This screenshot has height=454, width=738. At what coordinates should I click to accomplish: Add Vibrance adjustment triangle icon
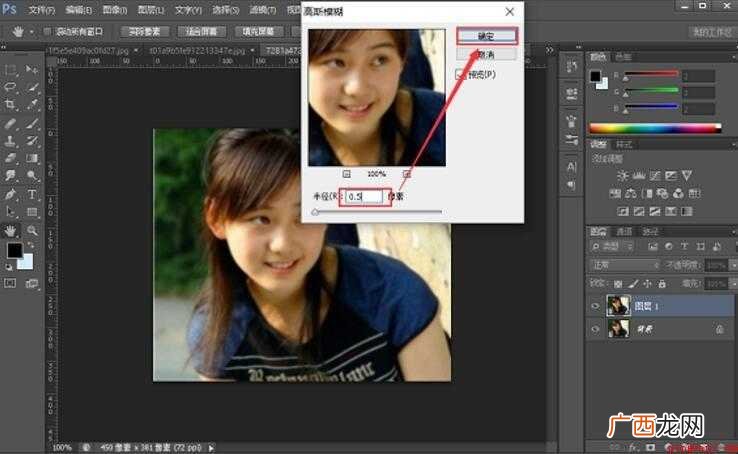click(x=687, y=176)
